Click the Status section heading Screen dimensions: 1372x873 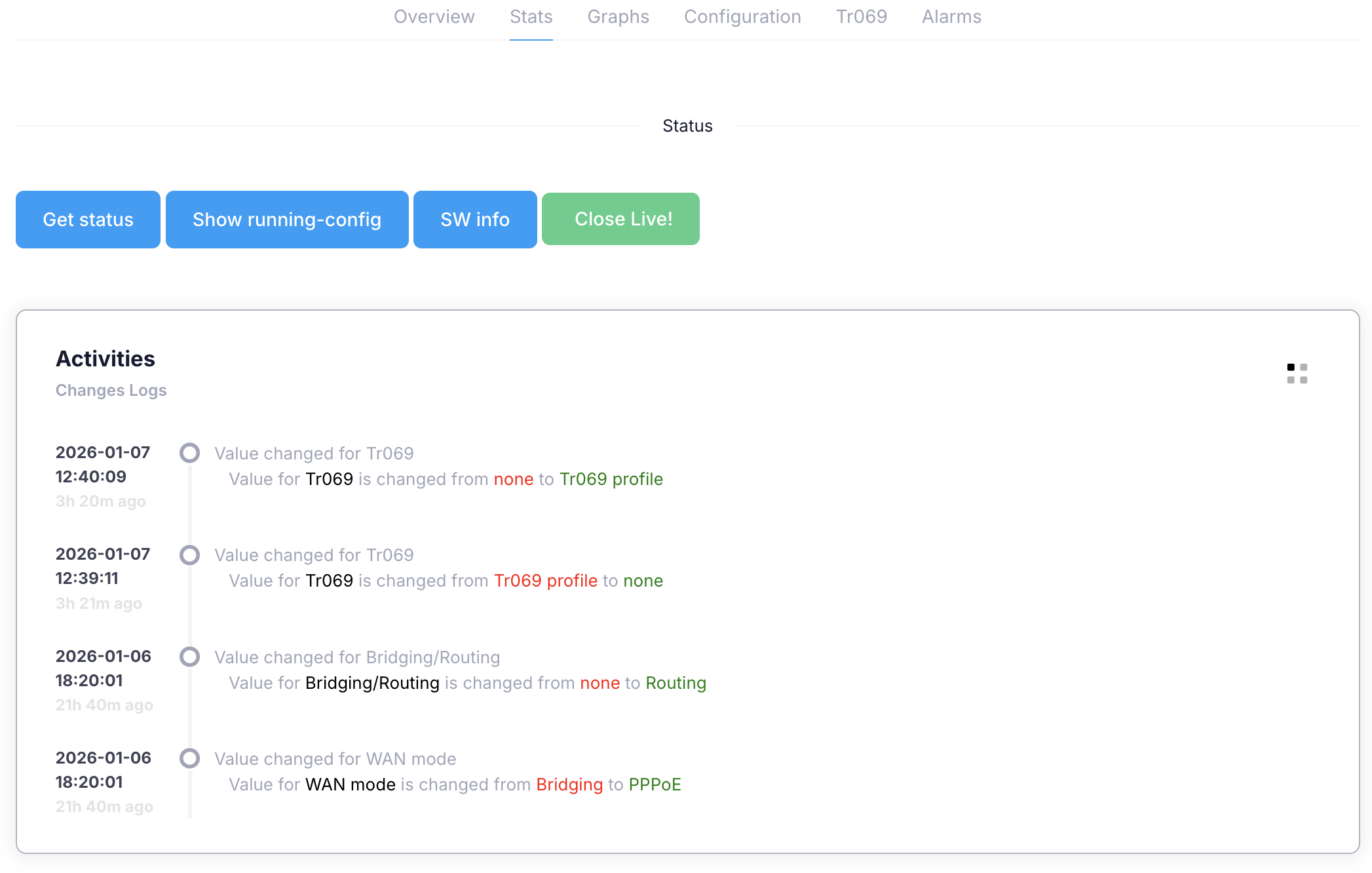pyautogui.click(x=687, y=126)
